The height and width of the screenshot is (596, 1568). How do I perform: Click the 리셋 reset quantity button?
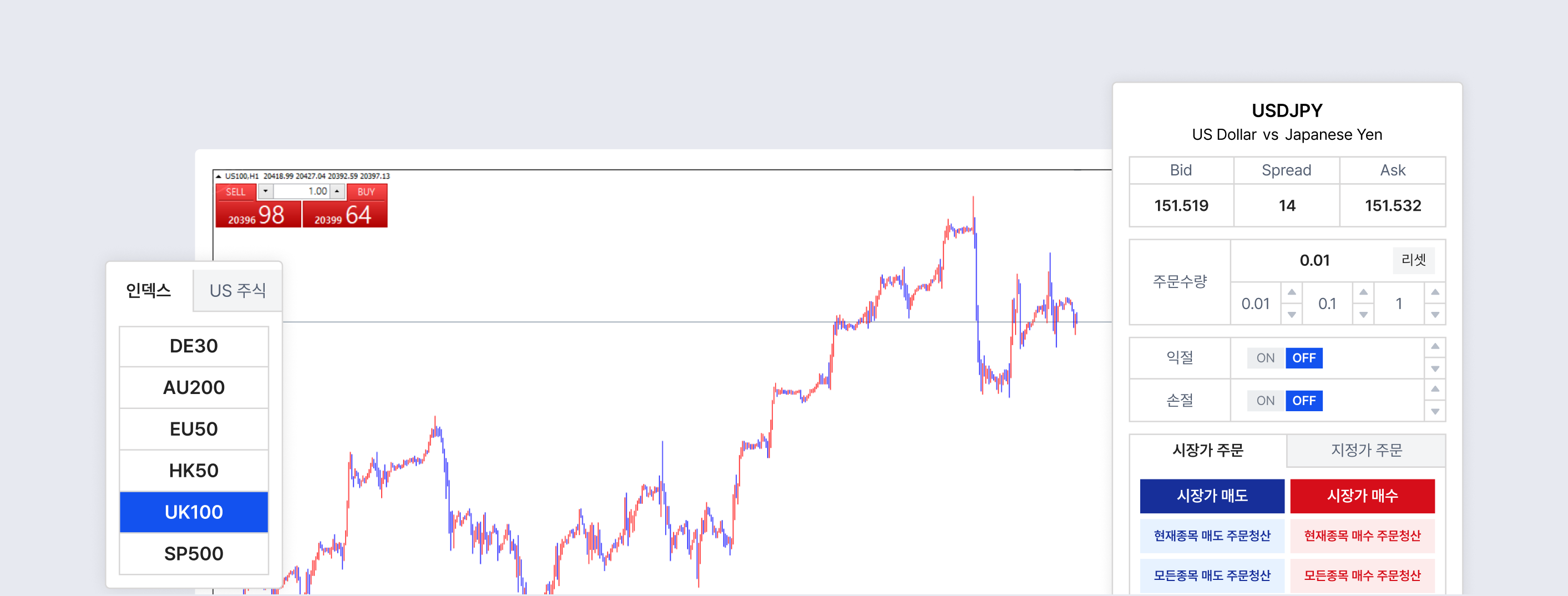pos(1413,261)
